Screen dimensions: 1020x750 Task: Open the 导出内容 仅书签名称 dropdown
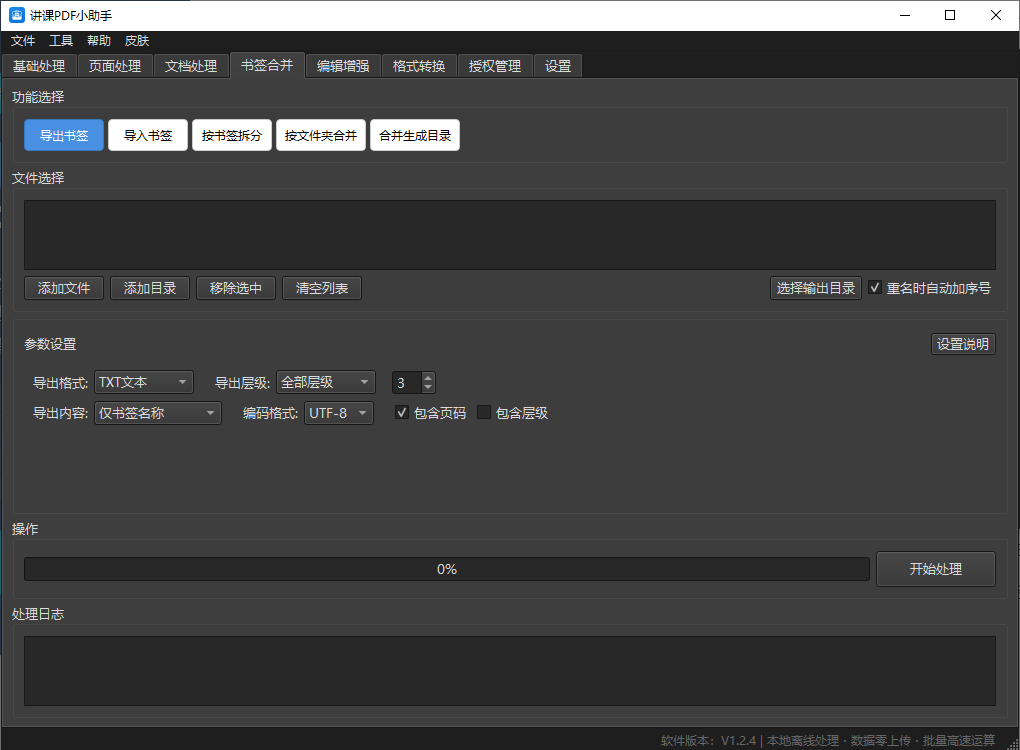158,413
